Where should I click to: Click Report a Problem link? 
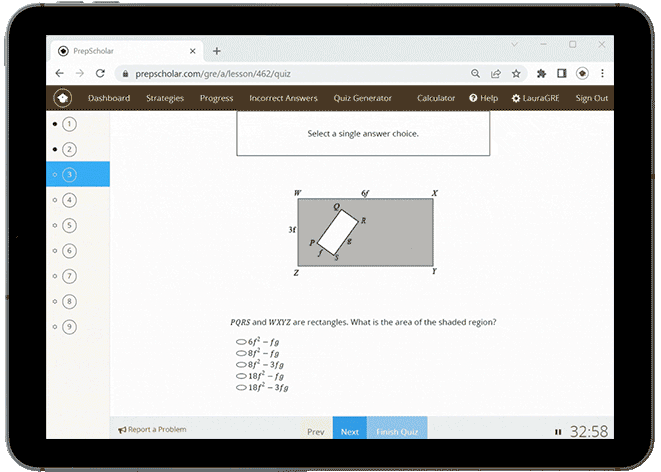click(152, 430)
